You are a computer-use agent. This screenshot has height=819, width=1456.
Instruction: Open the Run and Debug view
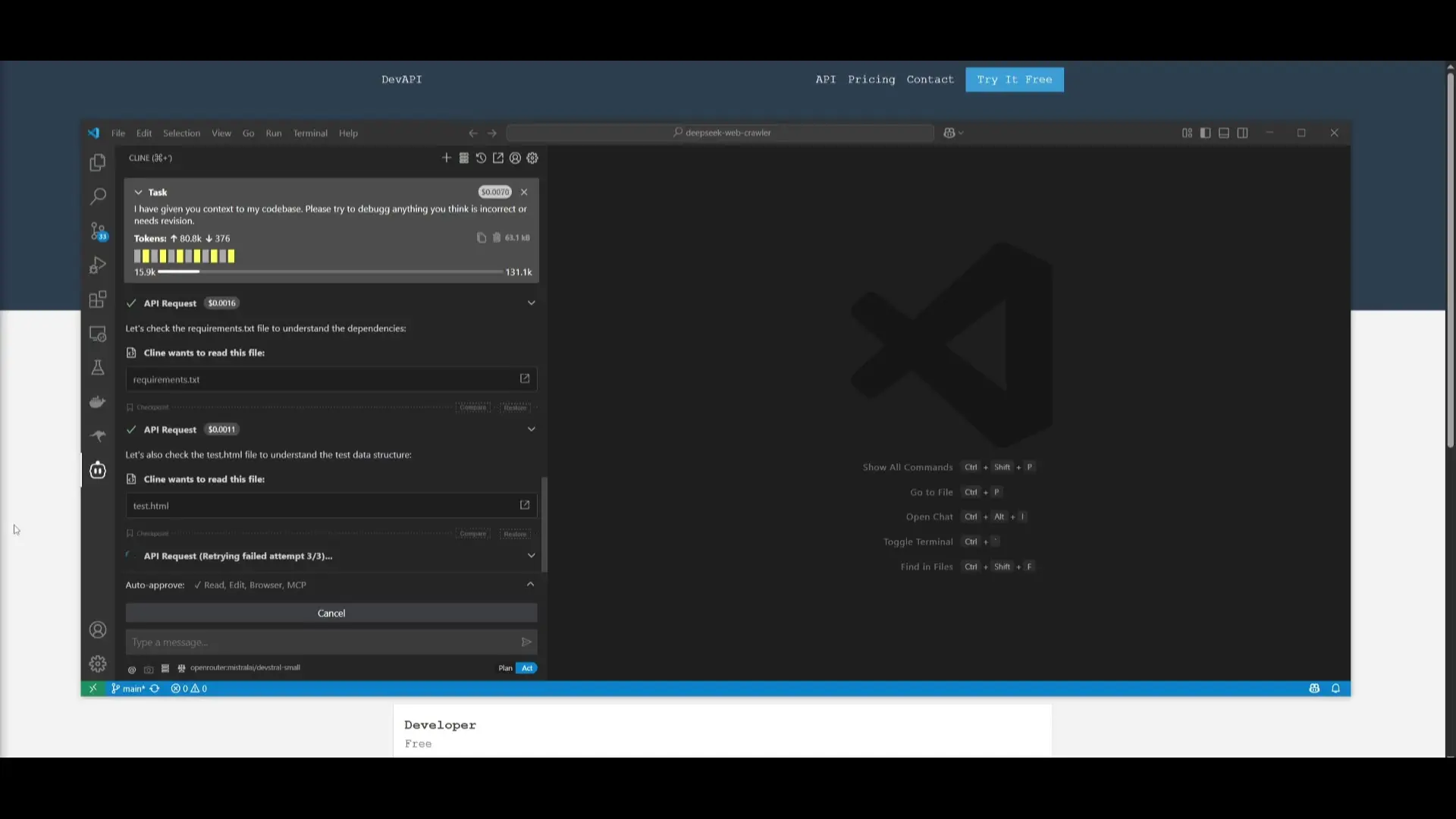point(98,265)
